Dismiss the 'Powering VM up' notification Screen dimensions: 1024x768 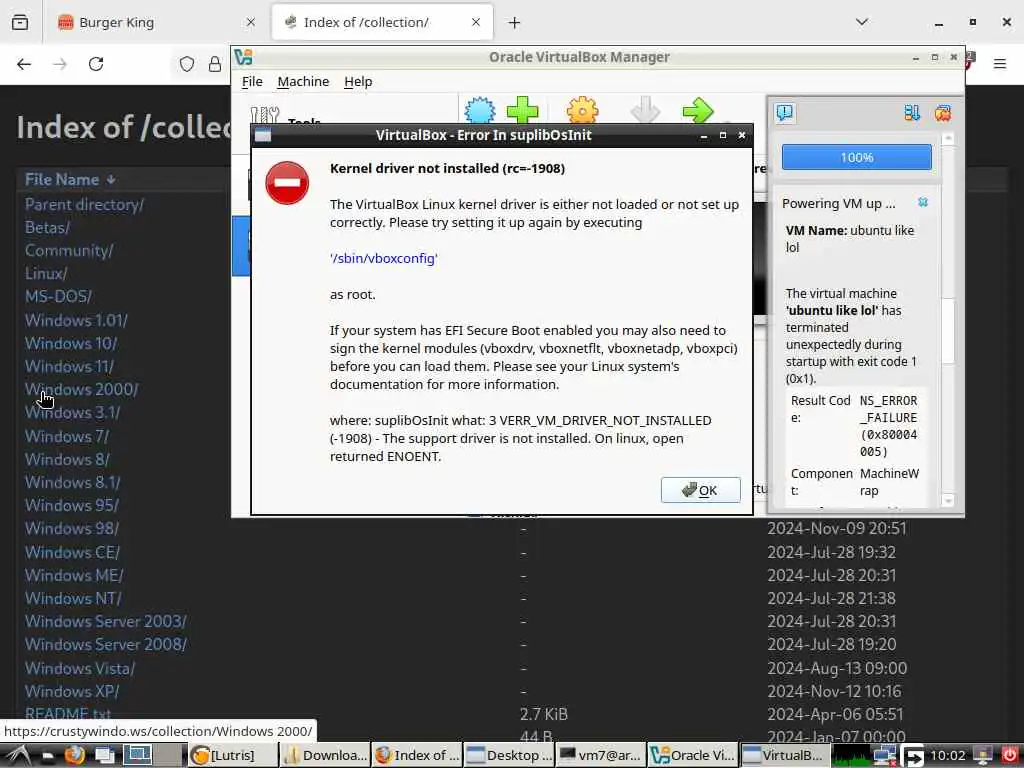click(923, 202)
